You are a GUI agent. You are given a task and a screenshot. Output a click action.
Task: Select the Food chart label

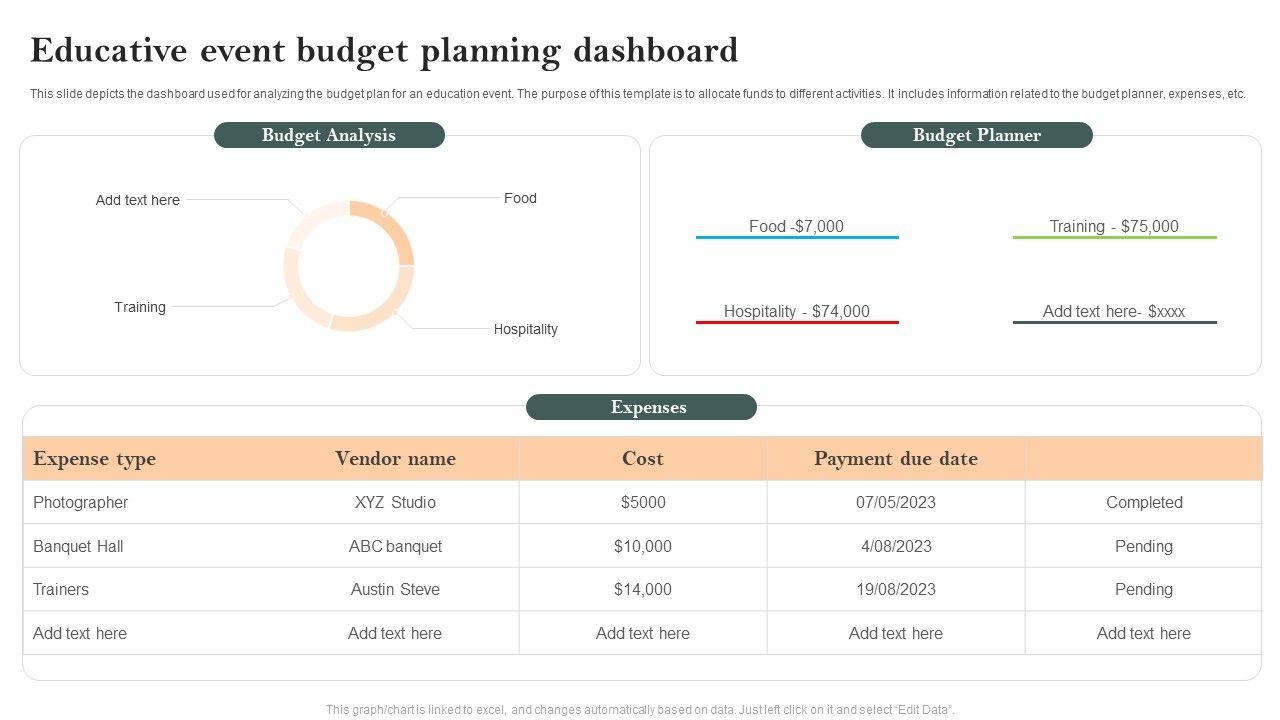(520, 198)
